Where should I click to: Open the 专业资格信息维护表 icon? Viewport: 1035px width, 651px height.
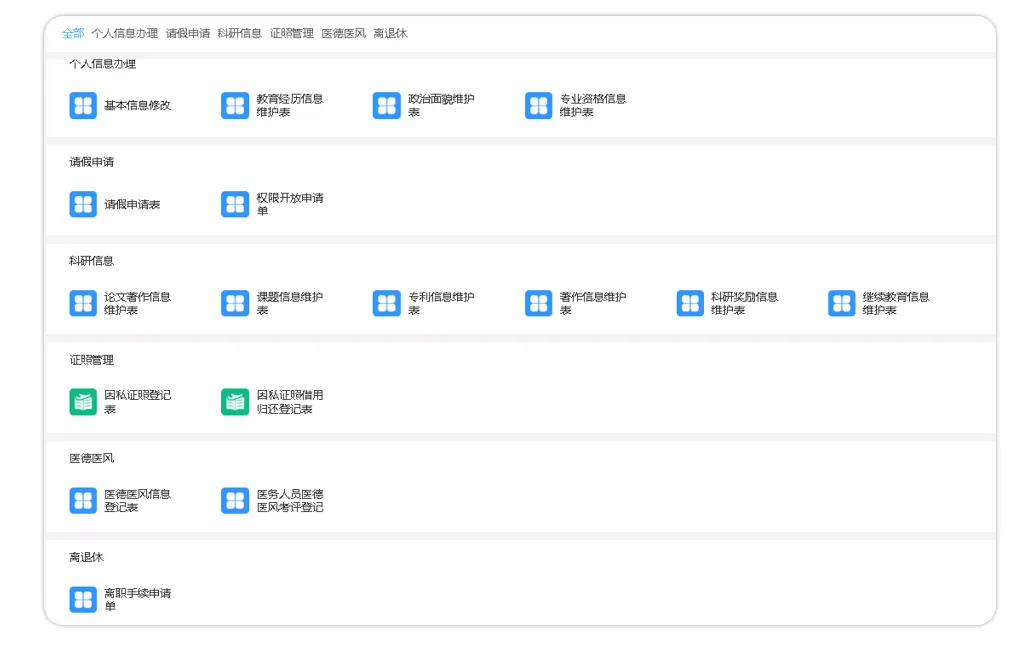(539, 105)
